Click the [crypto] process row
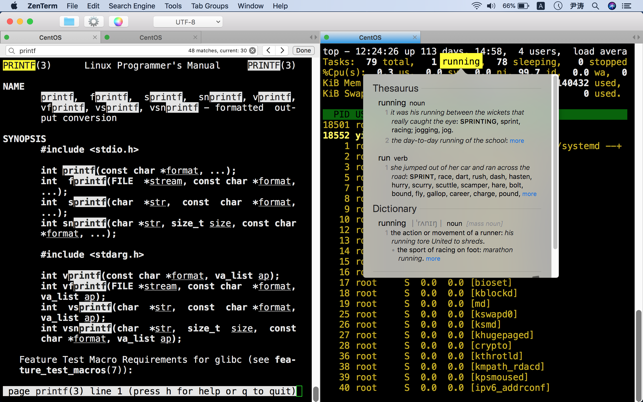This screenshot has height=402, width=643. click(426, 346)
